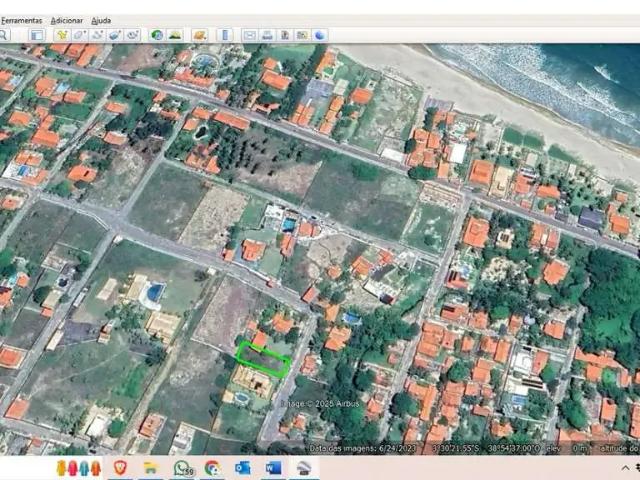Open WhatsApp from the taskbar
Image resolution: width=640 pixels, height=480 pixels.
[182, 467]
